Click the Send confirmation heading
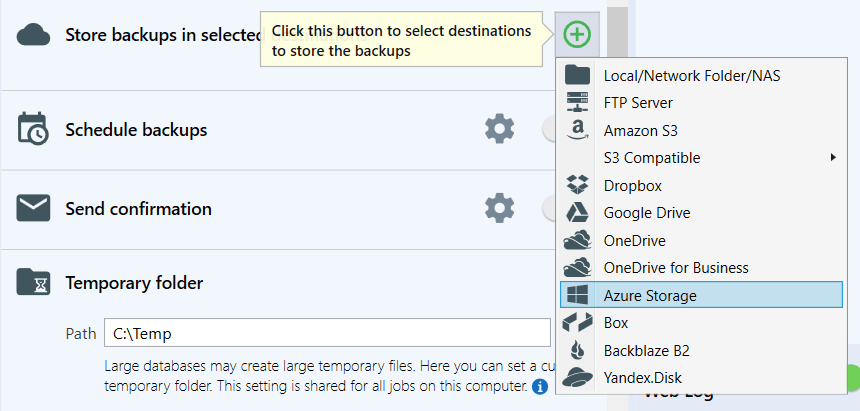Screen dimensions: 860x411 coord(138,209)
